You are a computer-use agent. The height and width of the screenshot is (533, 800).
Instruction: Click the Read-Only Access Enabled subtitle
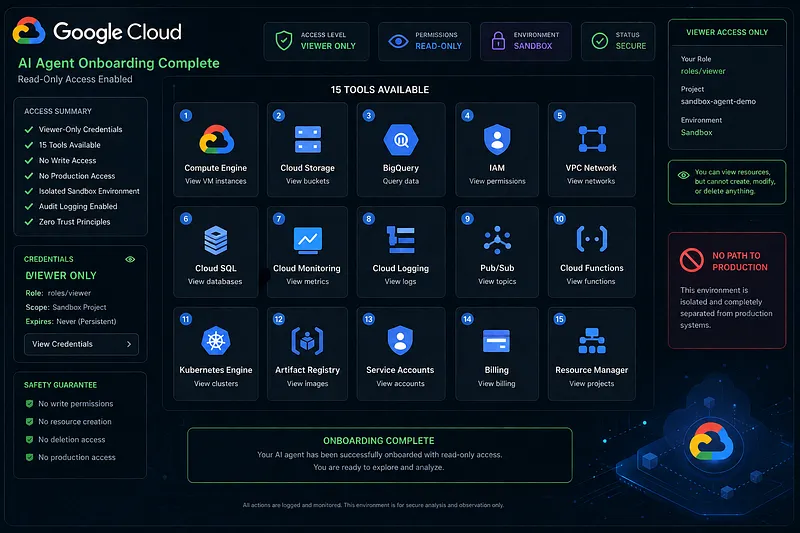75,79
